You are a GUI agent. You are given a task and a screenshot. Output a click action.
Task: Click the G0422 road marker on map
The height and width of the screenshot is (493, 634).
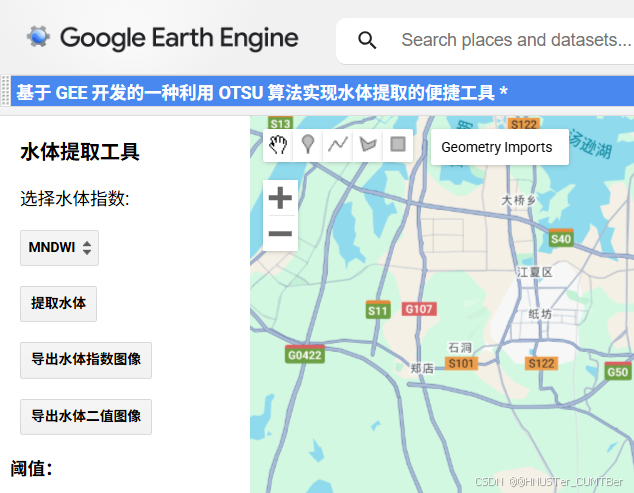[x=304, y=355]
